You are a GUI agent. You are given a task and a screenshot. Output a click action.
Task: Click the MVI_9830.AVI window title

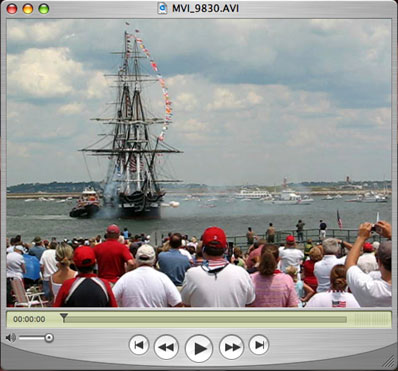205,8
